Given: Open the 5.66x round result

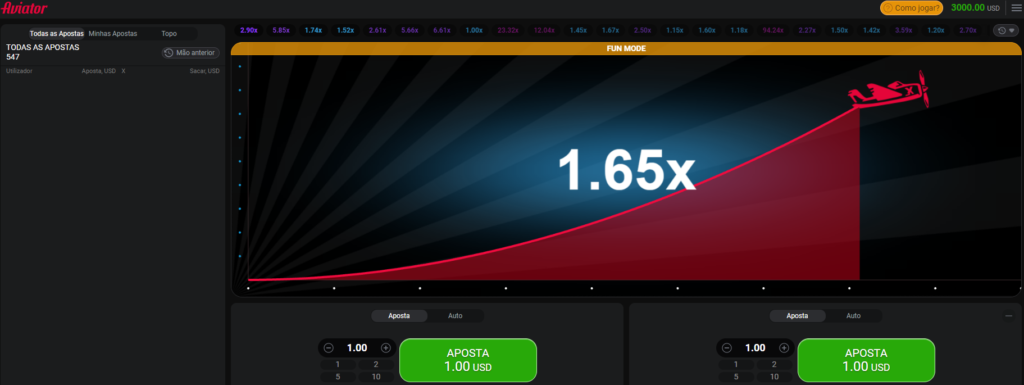Looking at the screenshot, I should click(409, 30).
